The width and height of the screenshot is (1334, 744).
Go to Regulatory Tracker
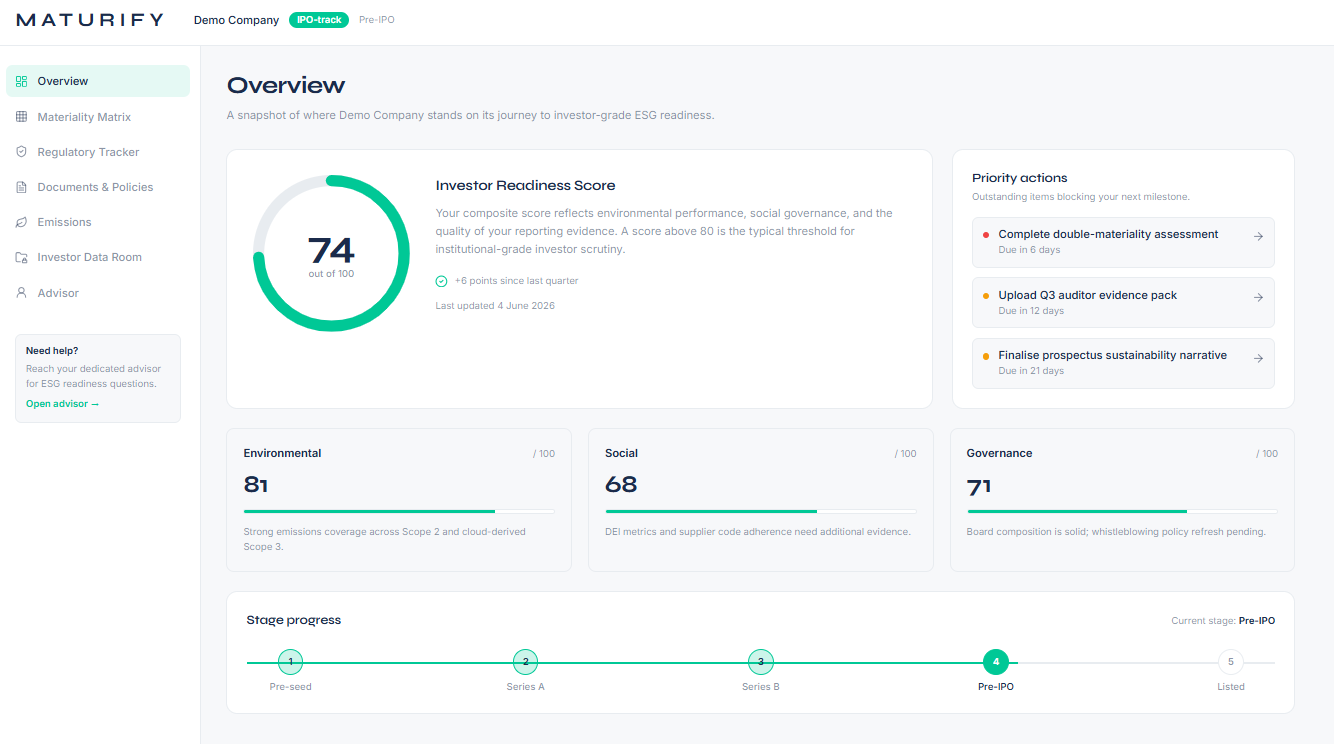[x=98, y=152]
